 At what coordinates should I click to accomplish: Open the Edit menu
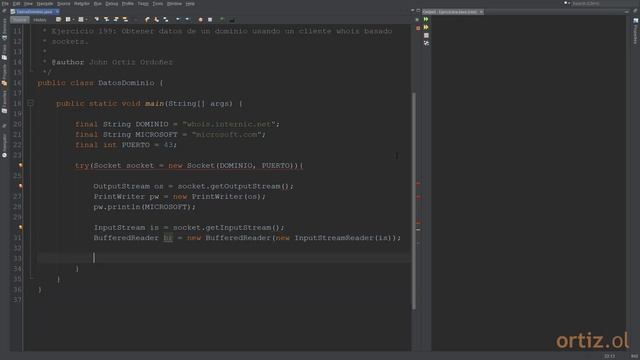point(16,4)
